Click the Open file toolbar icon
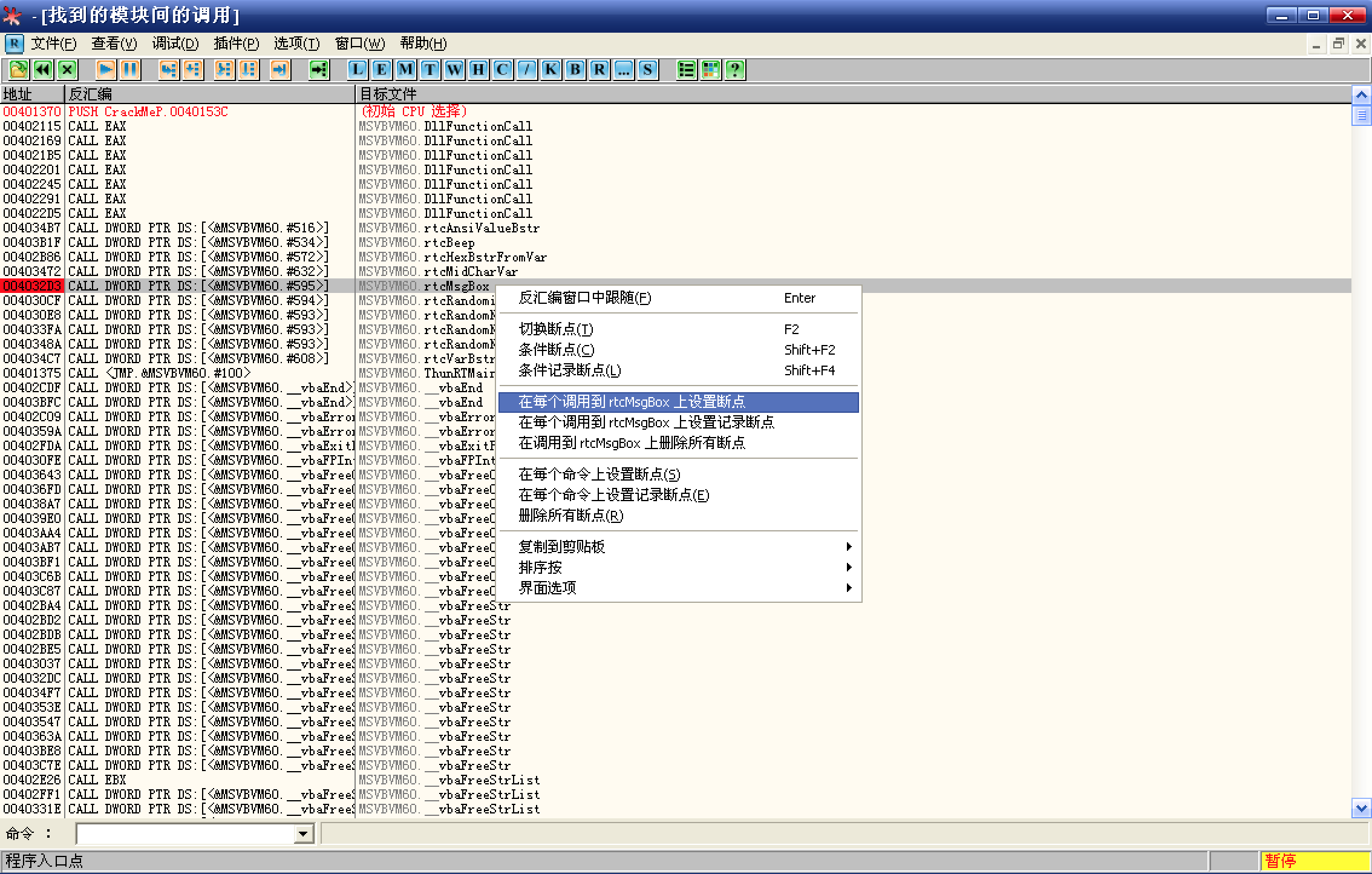Screen dimensions: 1372x874 tap(18, 70)
